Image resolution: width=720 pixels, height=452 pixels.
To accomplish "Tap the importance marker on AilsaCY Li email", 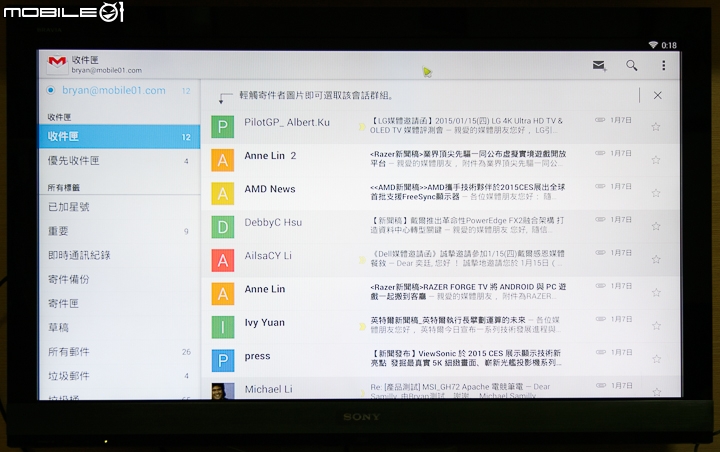I will [x=362, y=260].
